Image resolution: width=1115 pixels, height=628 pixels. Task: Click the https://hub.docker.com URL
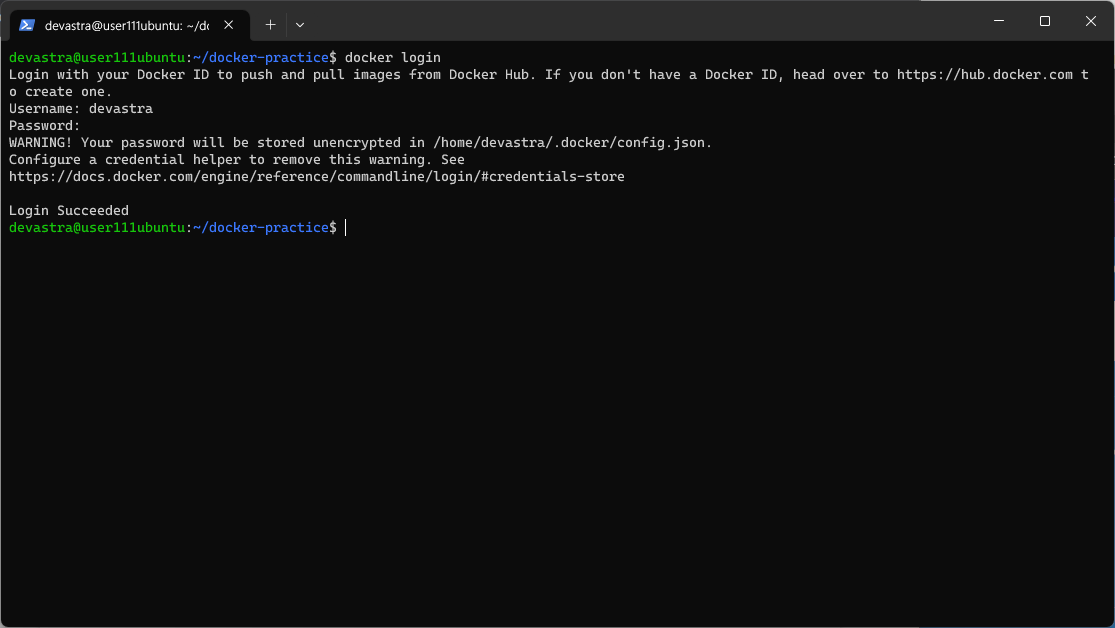point(984,75)
